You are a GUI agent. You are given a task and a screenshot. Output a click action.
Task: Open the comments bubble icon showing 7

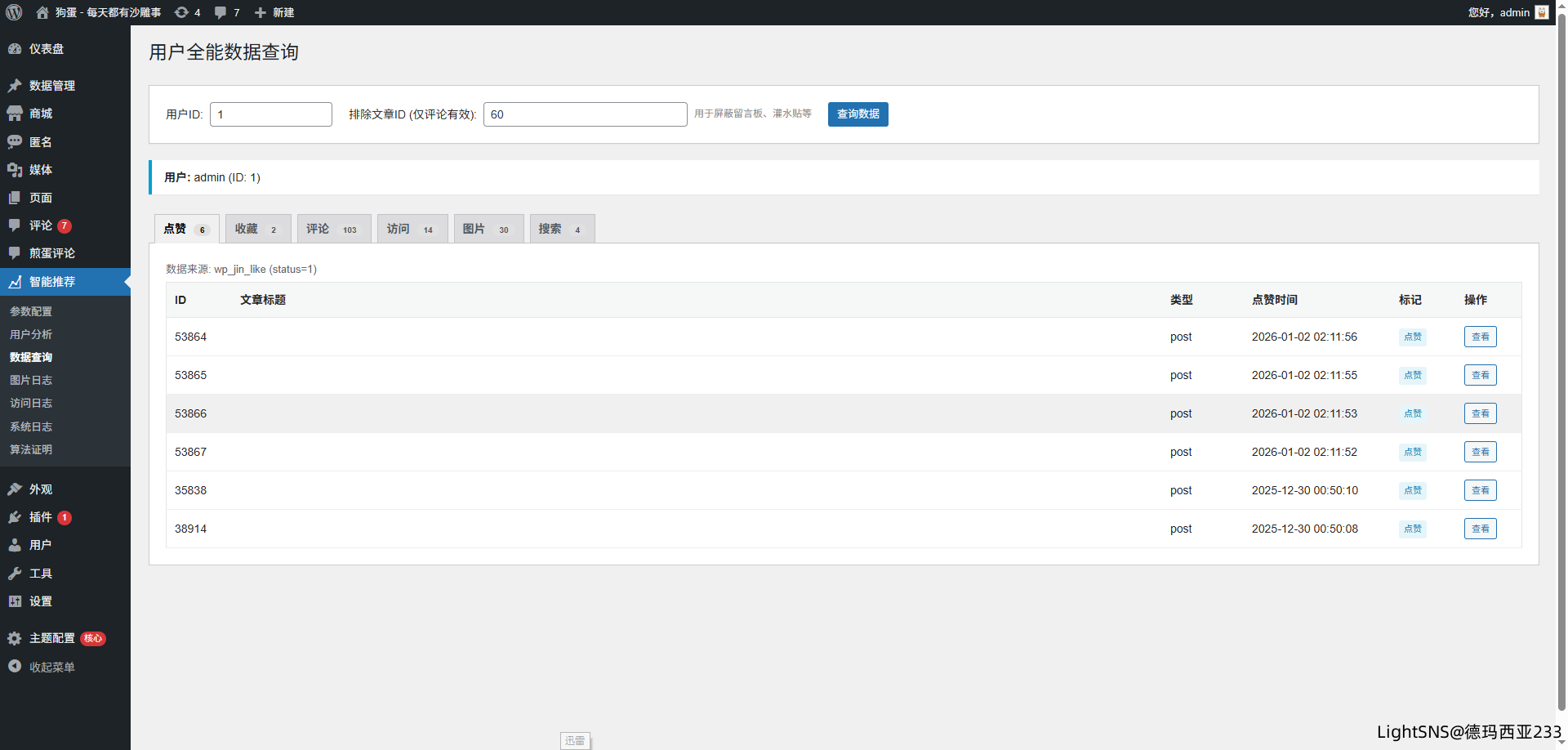(x=220, y=12)
